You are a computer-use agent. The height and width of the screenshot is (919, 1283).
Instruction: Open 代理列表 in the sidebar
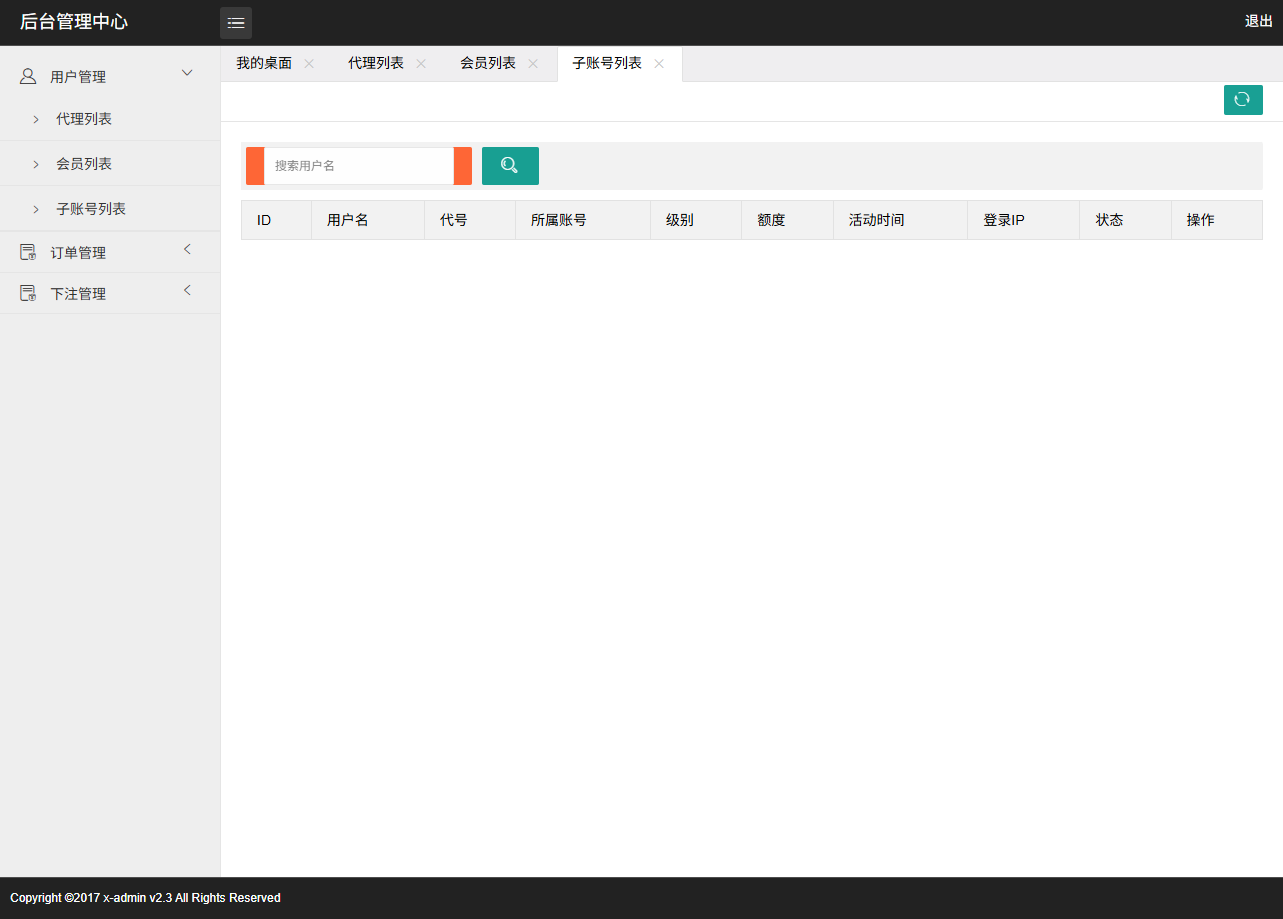84,119
